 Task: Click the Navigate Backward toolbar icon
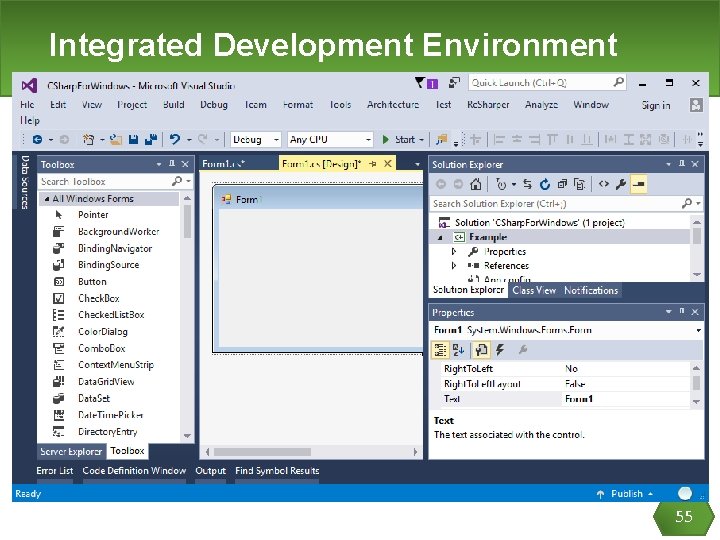[x=37, y=139]
